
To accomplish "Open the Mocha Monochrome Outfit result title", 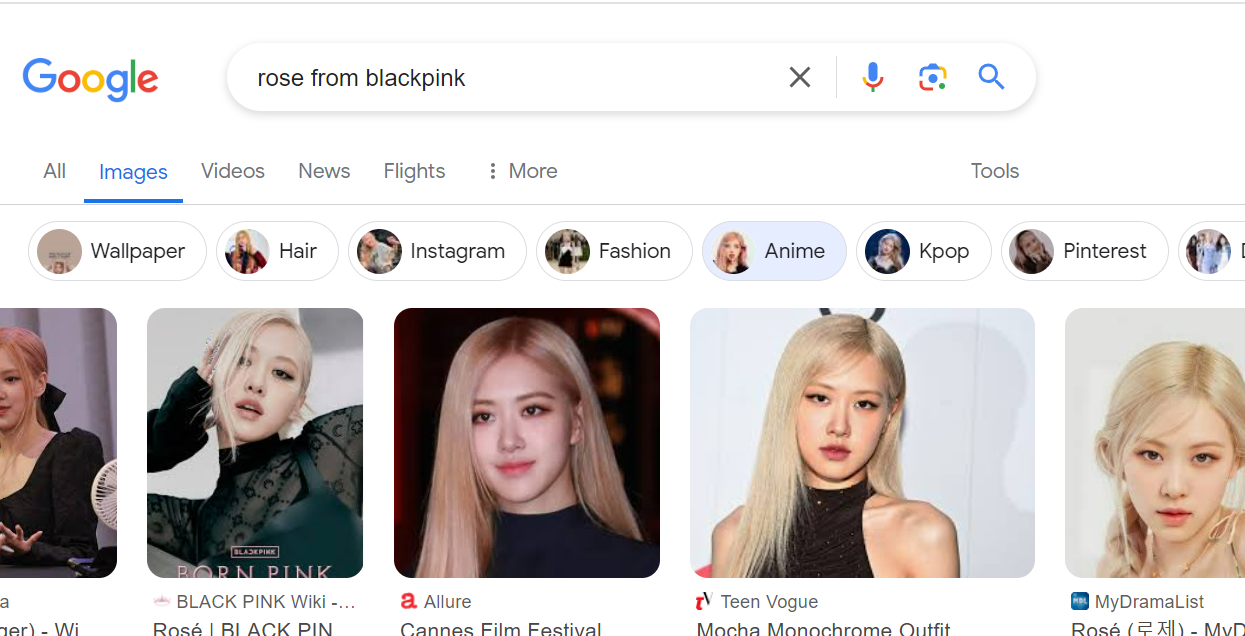I will coord(824,628).
